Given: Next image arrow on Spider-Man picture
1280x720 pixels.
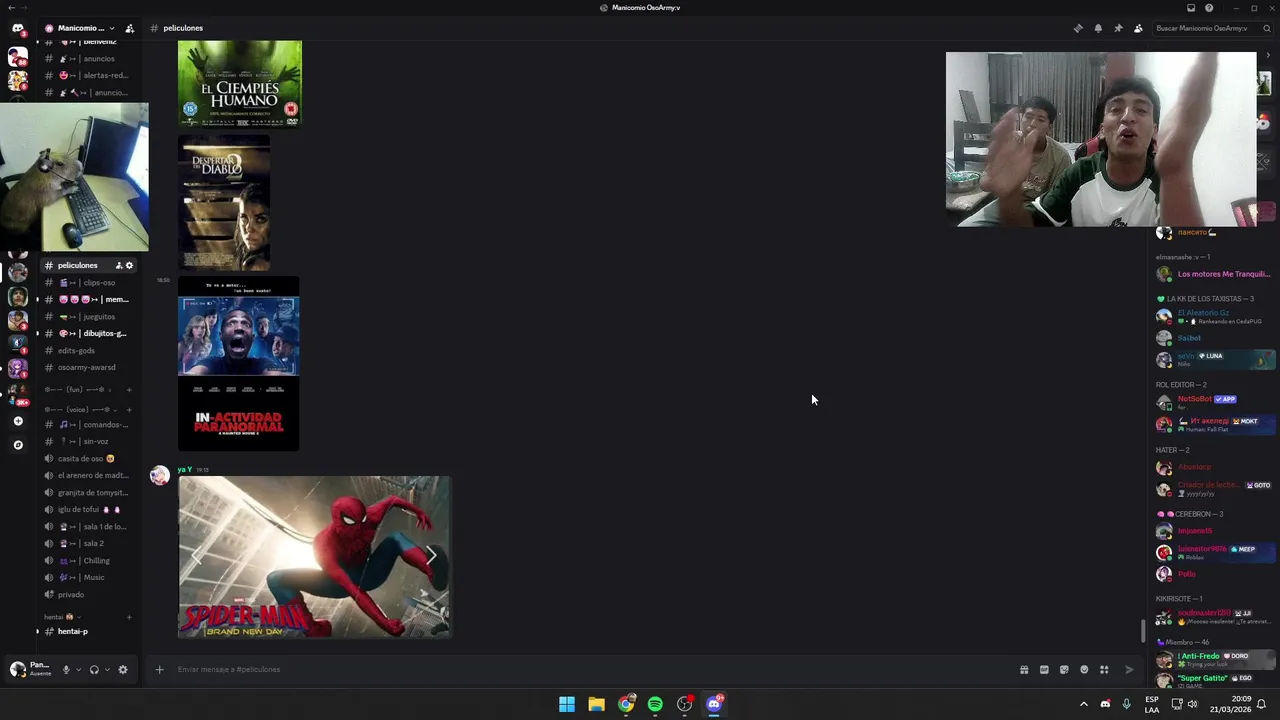Looking at the screenshot, I should [x=431, y=556].
